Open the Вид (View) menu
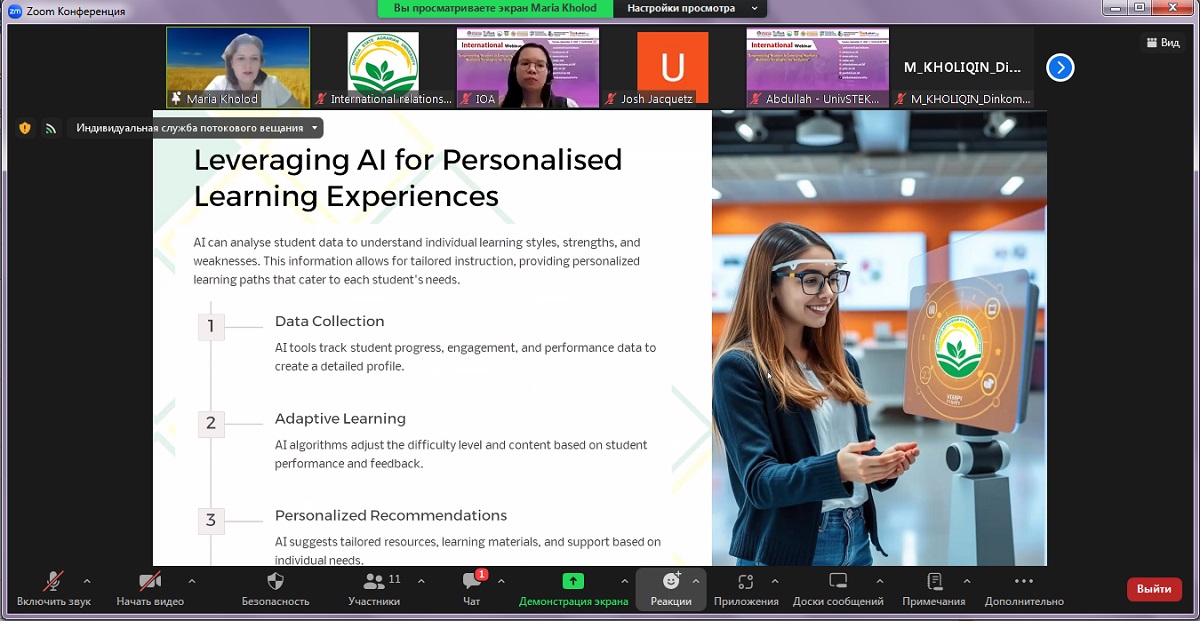The height and width of the screenshot is (621, 1200). click(1163, 42)
